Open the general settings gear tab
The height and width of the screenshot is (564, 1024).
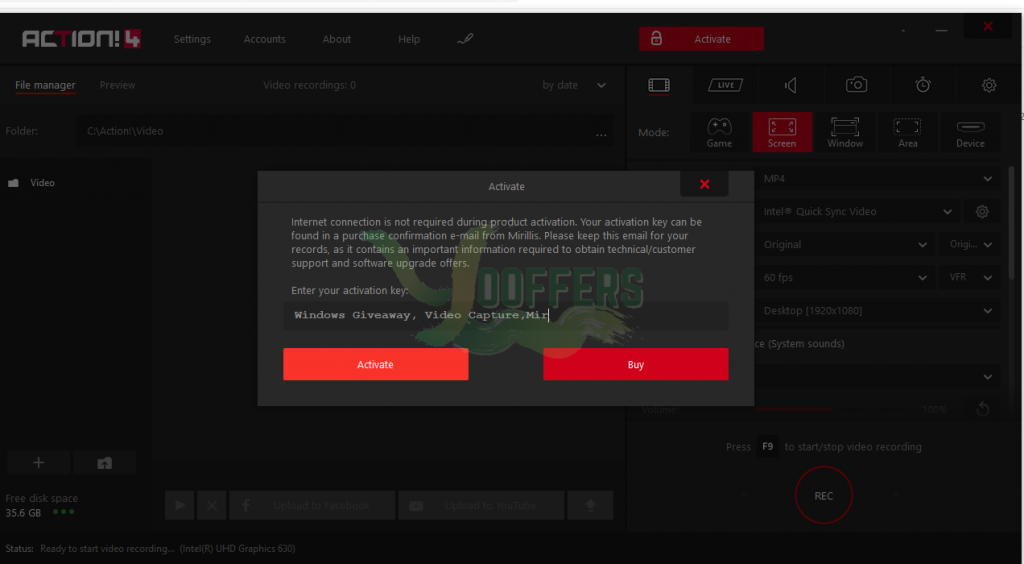tap(989, 85)
